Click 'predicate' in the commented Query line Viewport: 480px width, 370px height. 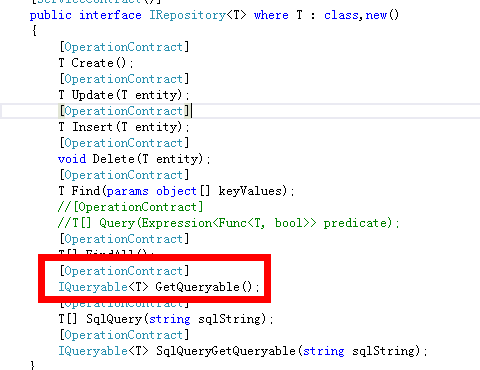(x=356, y=223)
